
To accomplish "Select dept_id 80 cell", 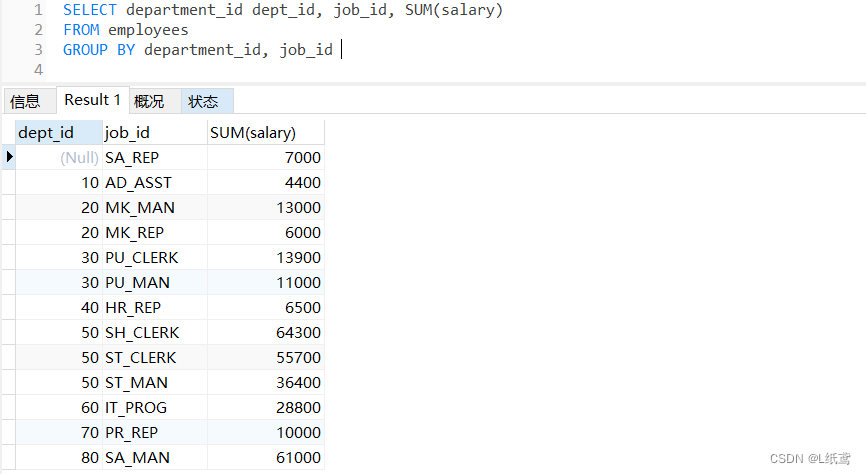I will [x=59, y=457].
